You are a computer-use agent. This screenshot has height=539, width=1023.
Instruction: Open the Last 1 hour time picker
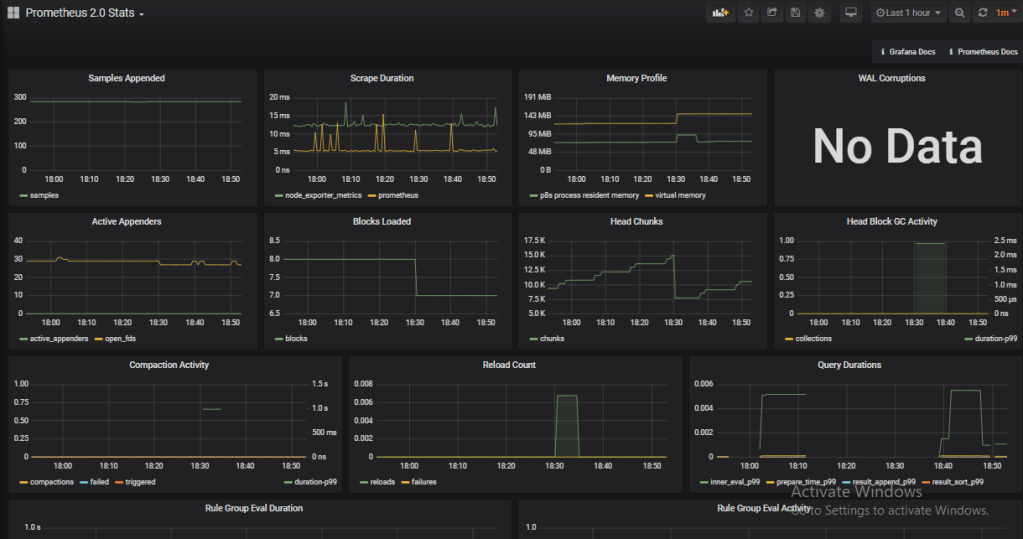[x=908, y=13]
